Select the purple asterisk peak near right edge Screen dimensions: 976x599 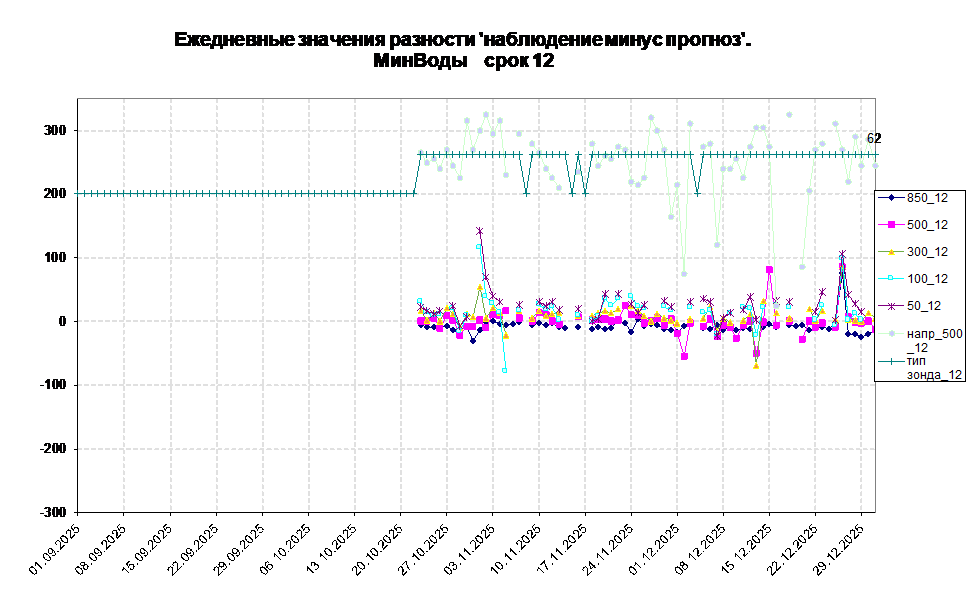842,254
